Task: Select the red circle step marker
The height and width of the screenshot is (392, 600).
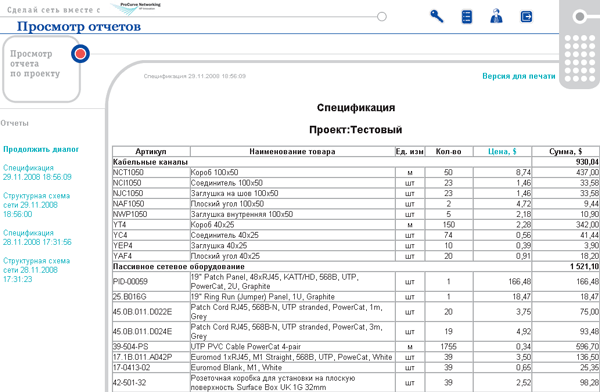Action: (x=80, y=54)
